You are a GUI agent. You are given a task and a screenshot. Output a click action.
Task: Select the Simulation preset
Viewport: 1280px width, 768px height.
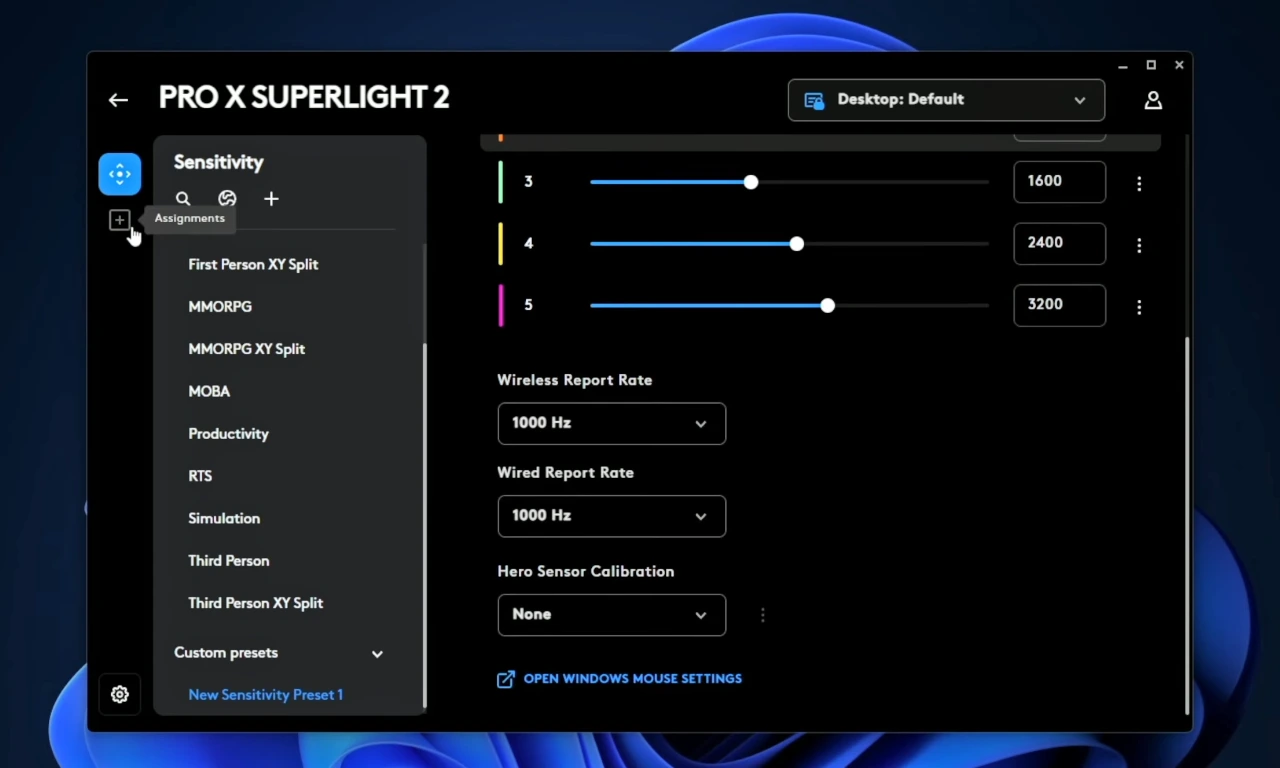[224, 518]
